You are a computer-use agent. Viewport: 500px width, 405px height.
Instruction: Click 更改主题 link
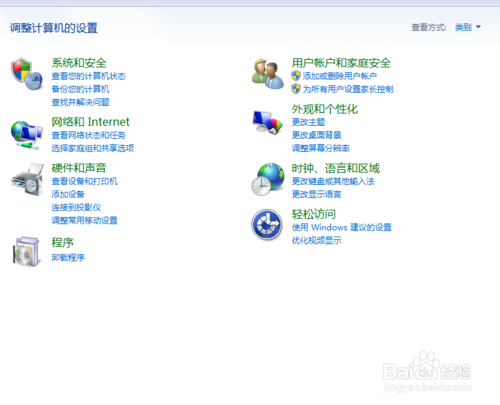(x=309, y=122)
